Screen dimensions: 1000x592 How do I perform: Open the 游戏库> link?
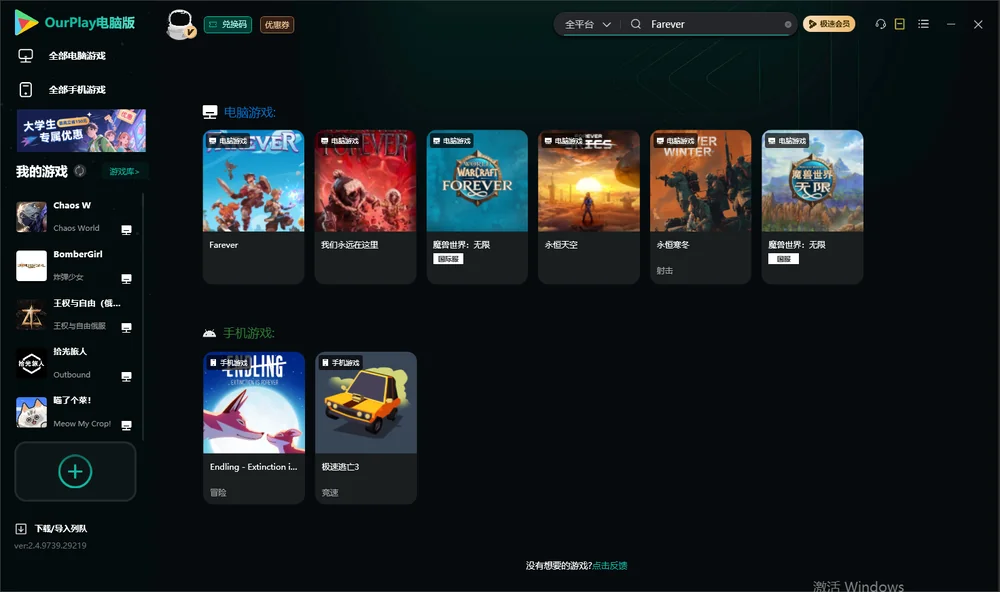124,171
